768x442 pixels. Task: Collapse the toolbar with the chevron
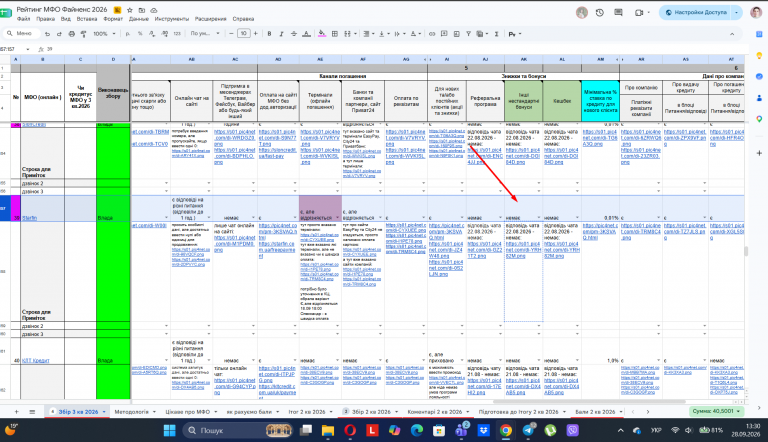[x=732, y=34]
